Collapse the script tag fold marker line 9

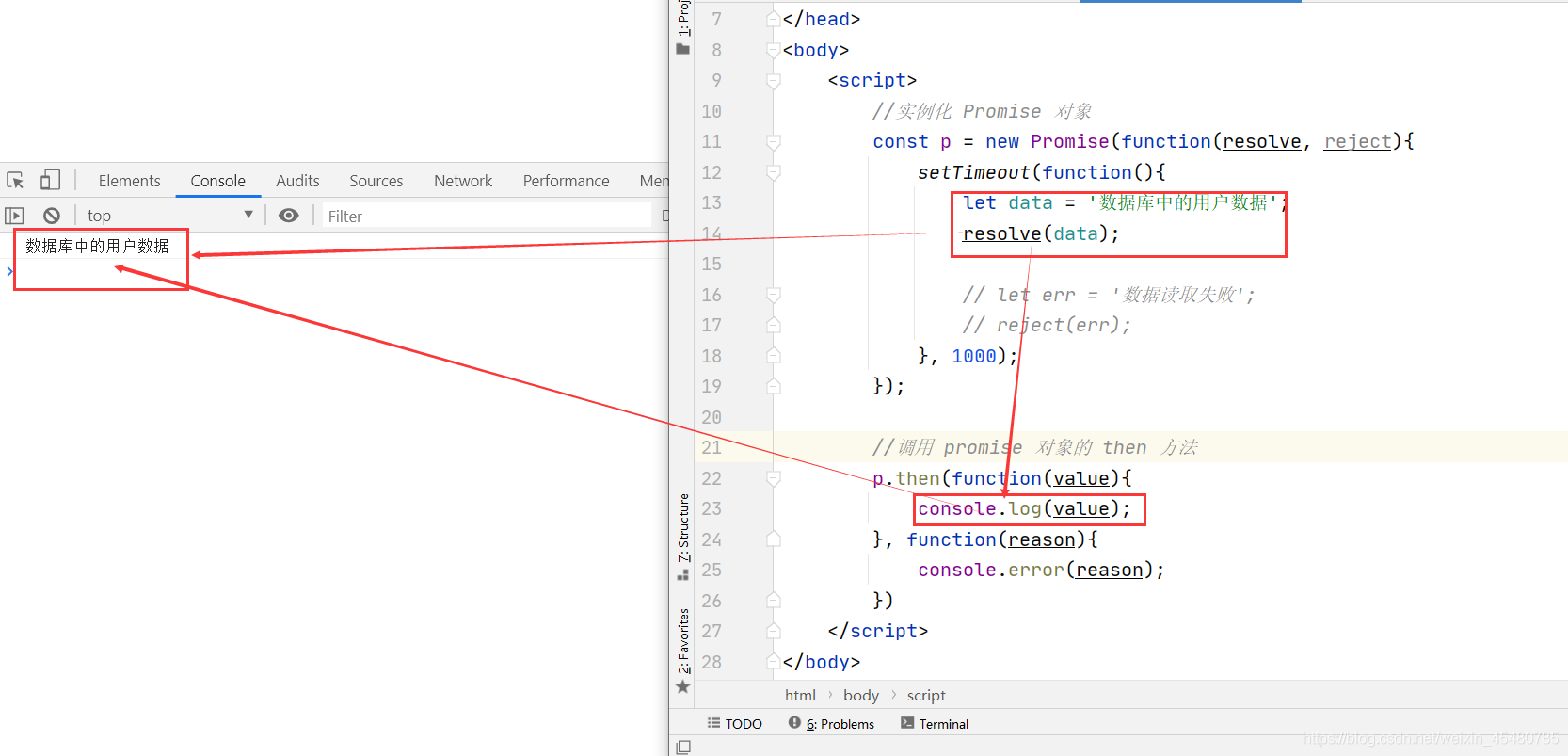(774, 81)
